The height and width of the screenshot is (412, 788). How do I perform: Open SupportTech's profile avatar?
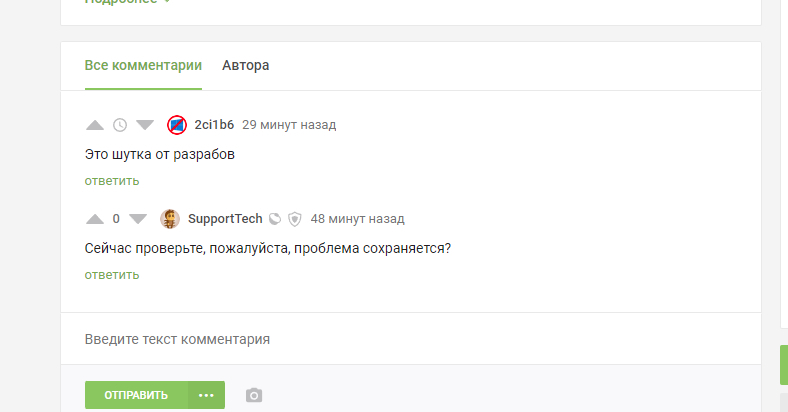point(170,219)
